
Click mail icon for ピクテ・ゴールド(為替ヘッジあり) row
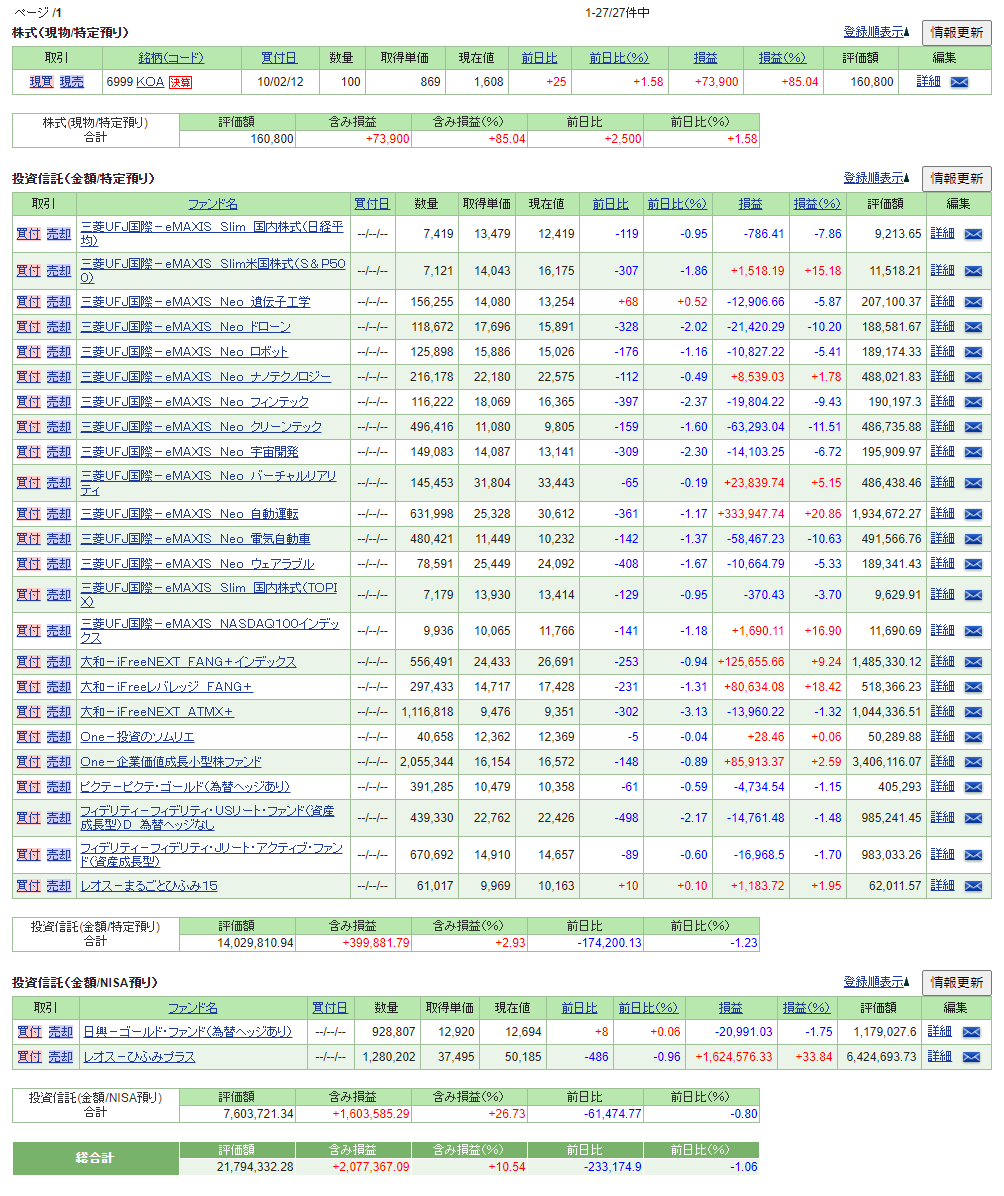[973, 787]
